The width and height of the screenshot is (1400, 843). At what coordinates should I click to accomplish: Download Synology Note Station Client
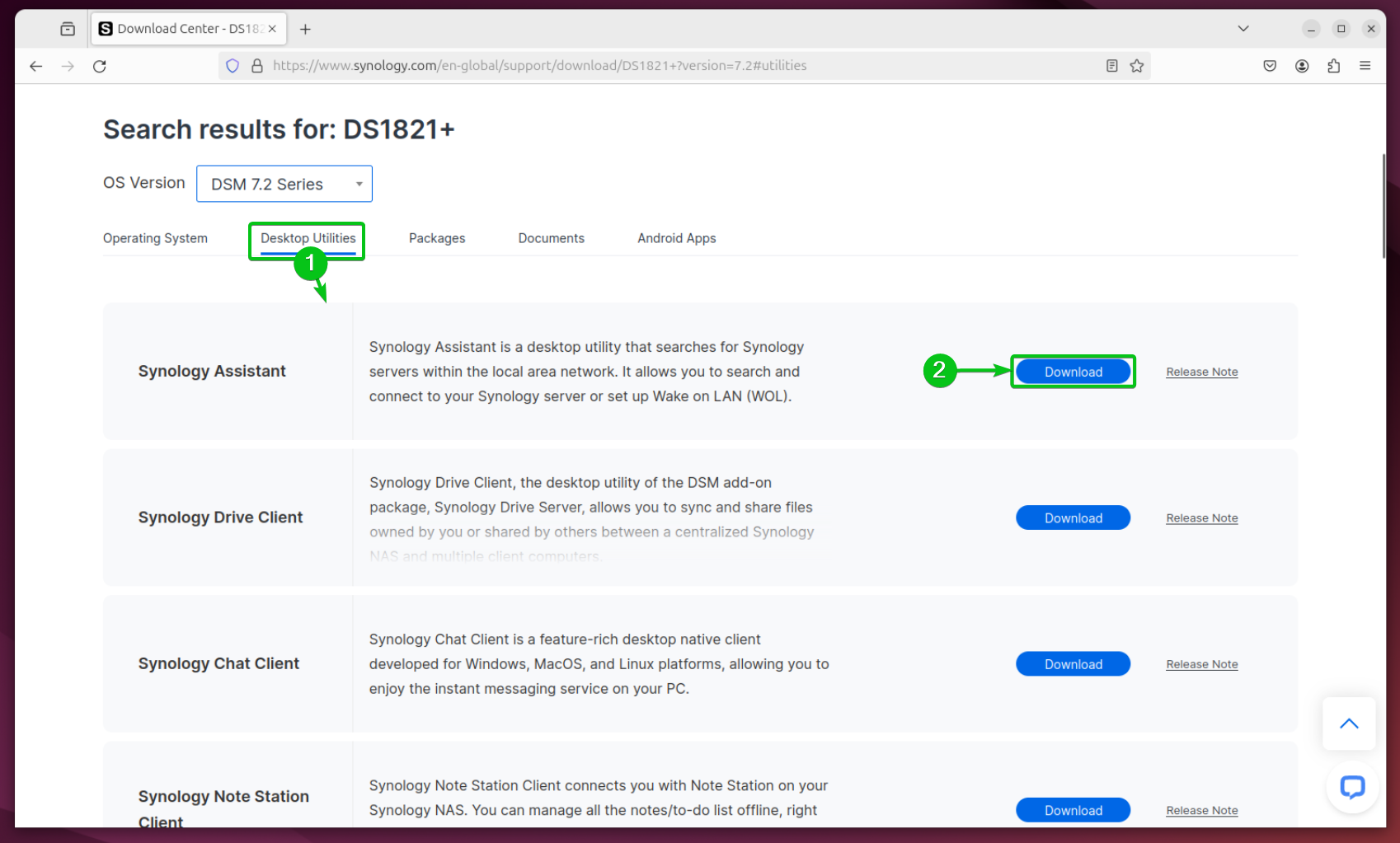(1073, 810)
